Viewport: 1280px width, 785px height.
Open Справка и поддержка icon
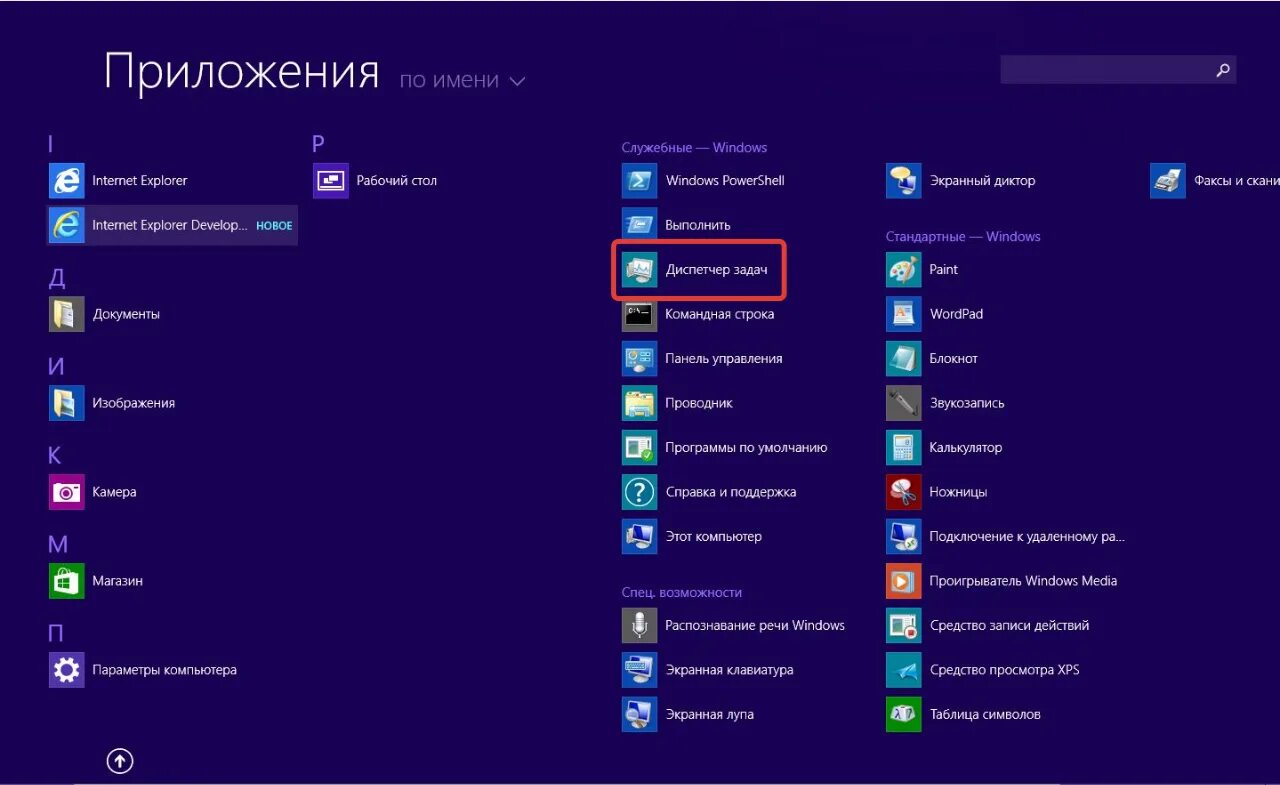(x=639, y=492)
